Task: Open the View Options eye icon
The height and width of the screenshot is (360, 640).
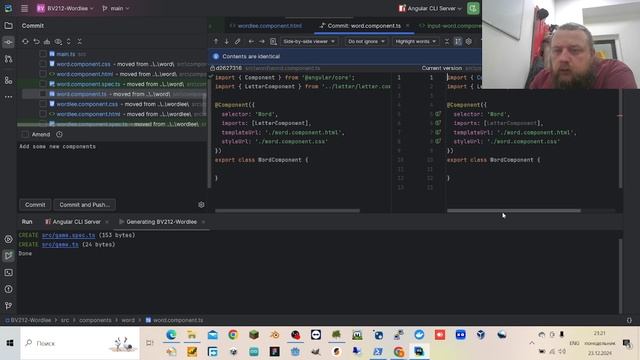Action: (58, 42)
